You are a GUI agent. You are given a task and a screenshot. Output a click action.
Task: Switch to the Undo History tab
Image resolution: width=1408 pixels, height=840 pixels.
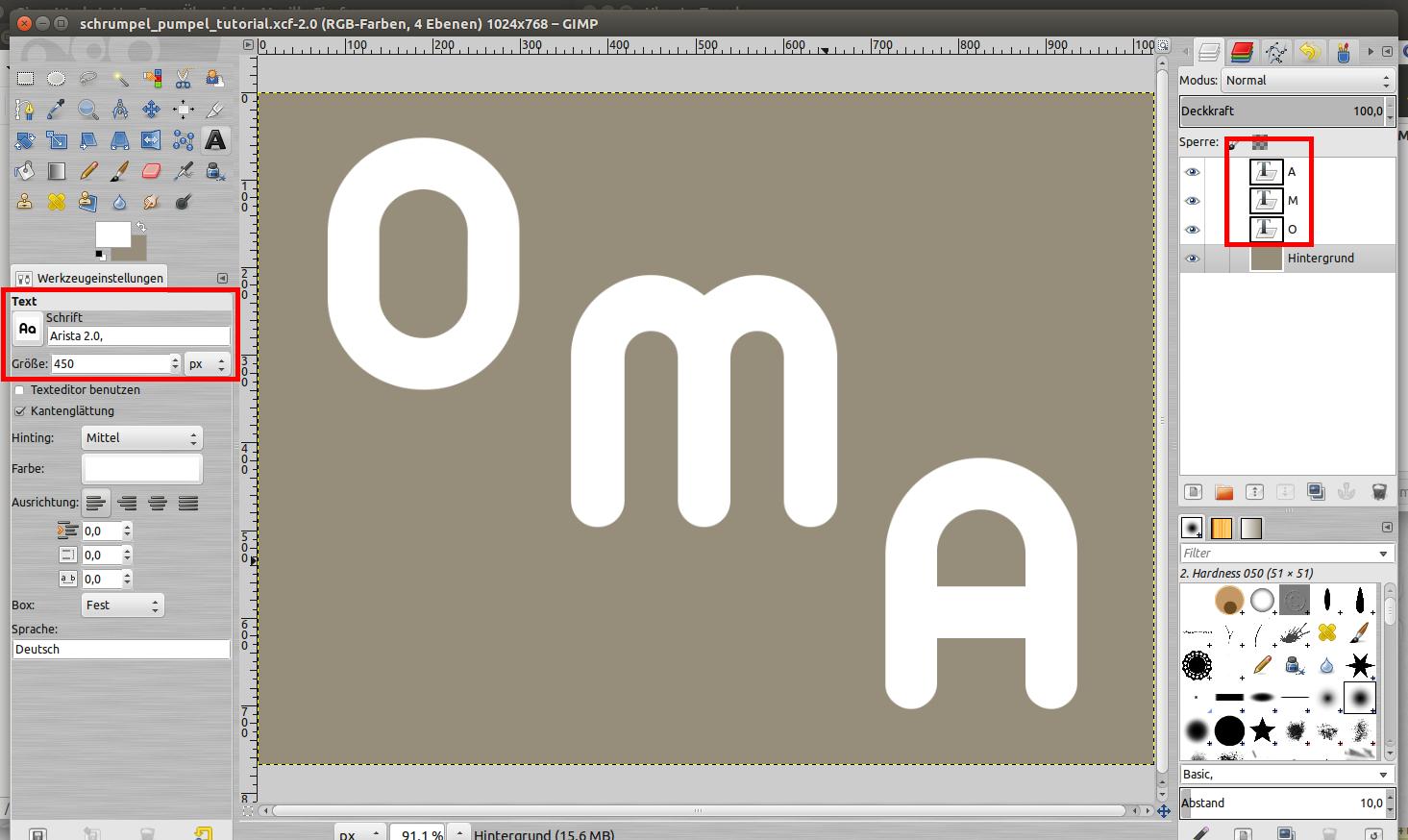[x=1308, y=52]
